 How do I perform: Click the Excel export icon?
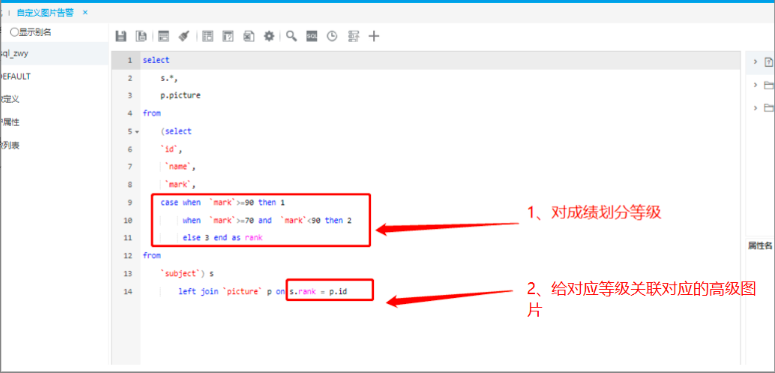click(249, 36)
